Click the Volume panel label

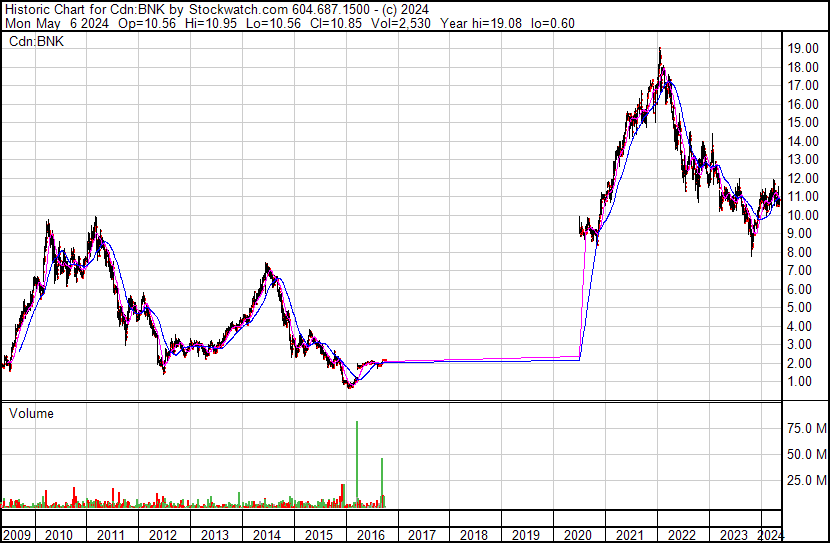click(31, 413)
